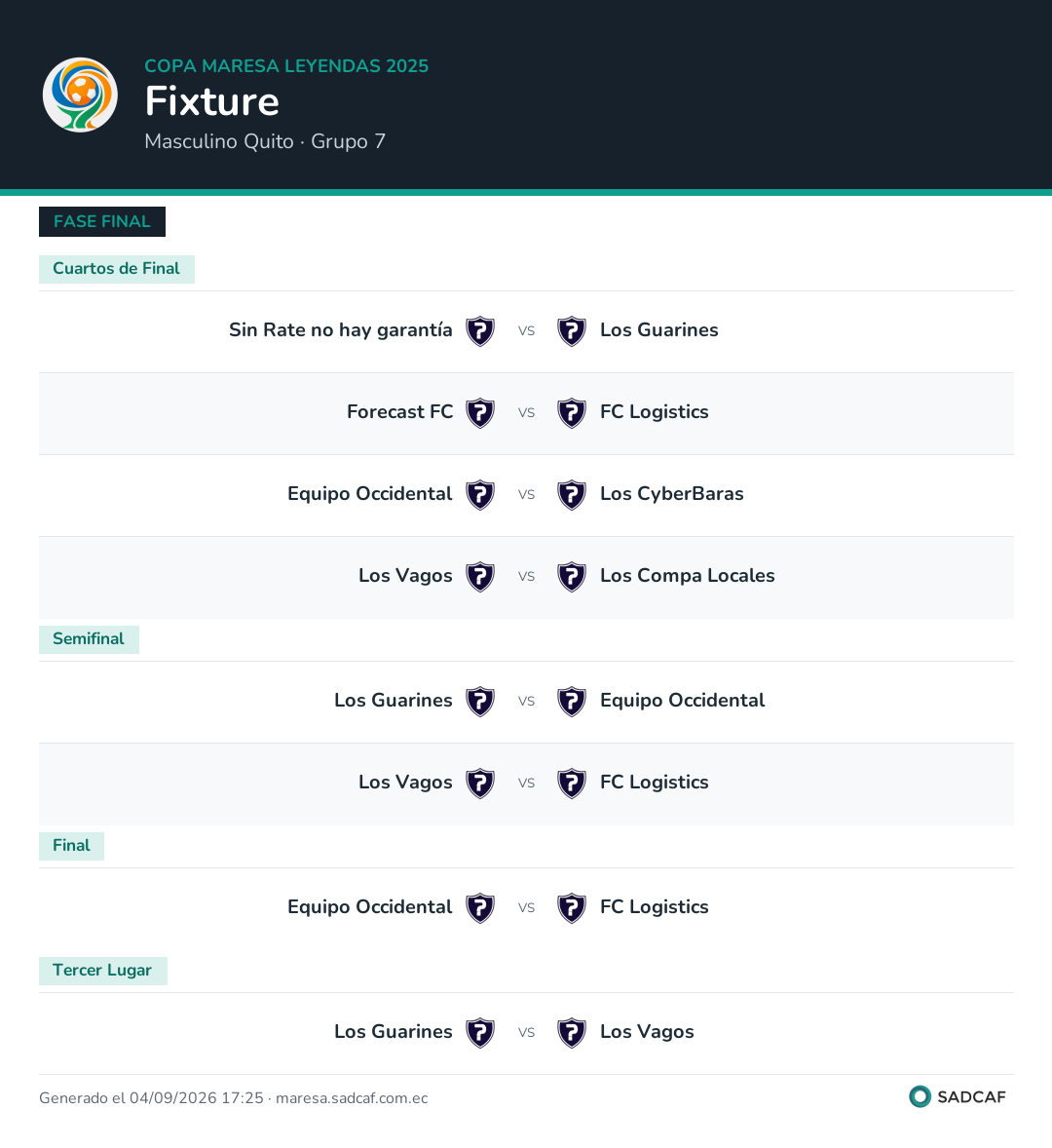Click Los CyberBaras team shield icon

[x=572, y=495]
